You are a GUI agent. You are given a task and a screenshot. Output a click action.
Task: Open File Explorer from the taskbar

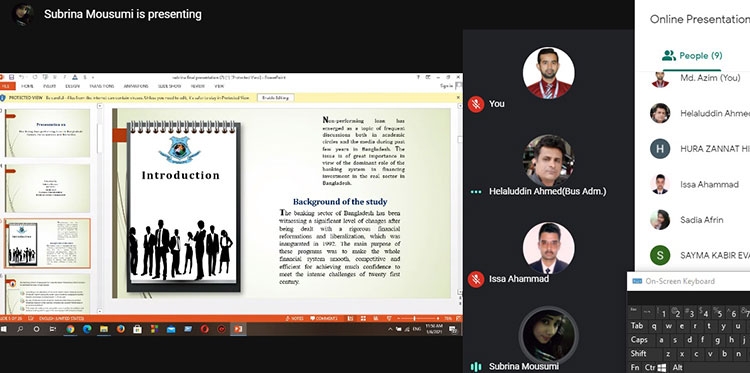click(x=104, y=329)
